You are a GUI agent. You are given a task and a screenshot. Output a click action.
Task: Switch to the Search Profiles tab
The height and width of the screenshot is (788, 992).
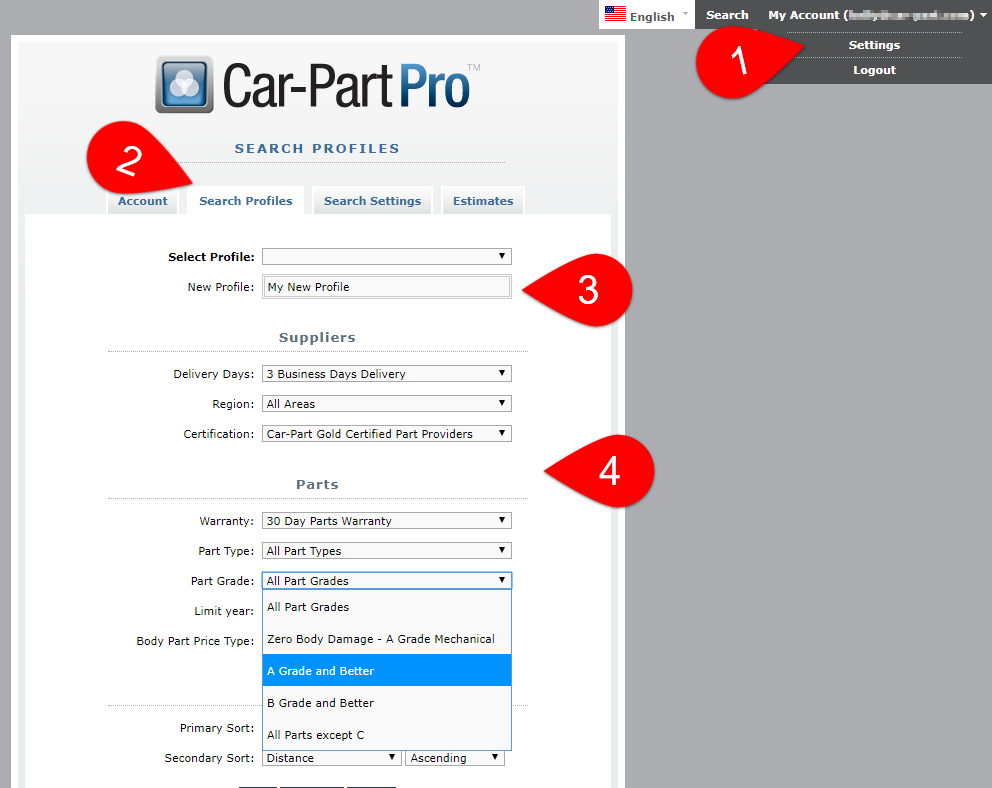pos(245,201)
